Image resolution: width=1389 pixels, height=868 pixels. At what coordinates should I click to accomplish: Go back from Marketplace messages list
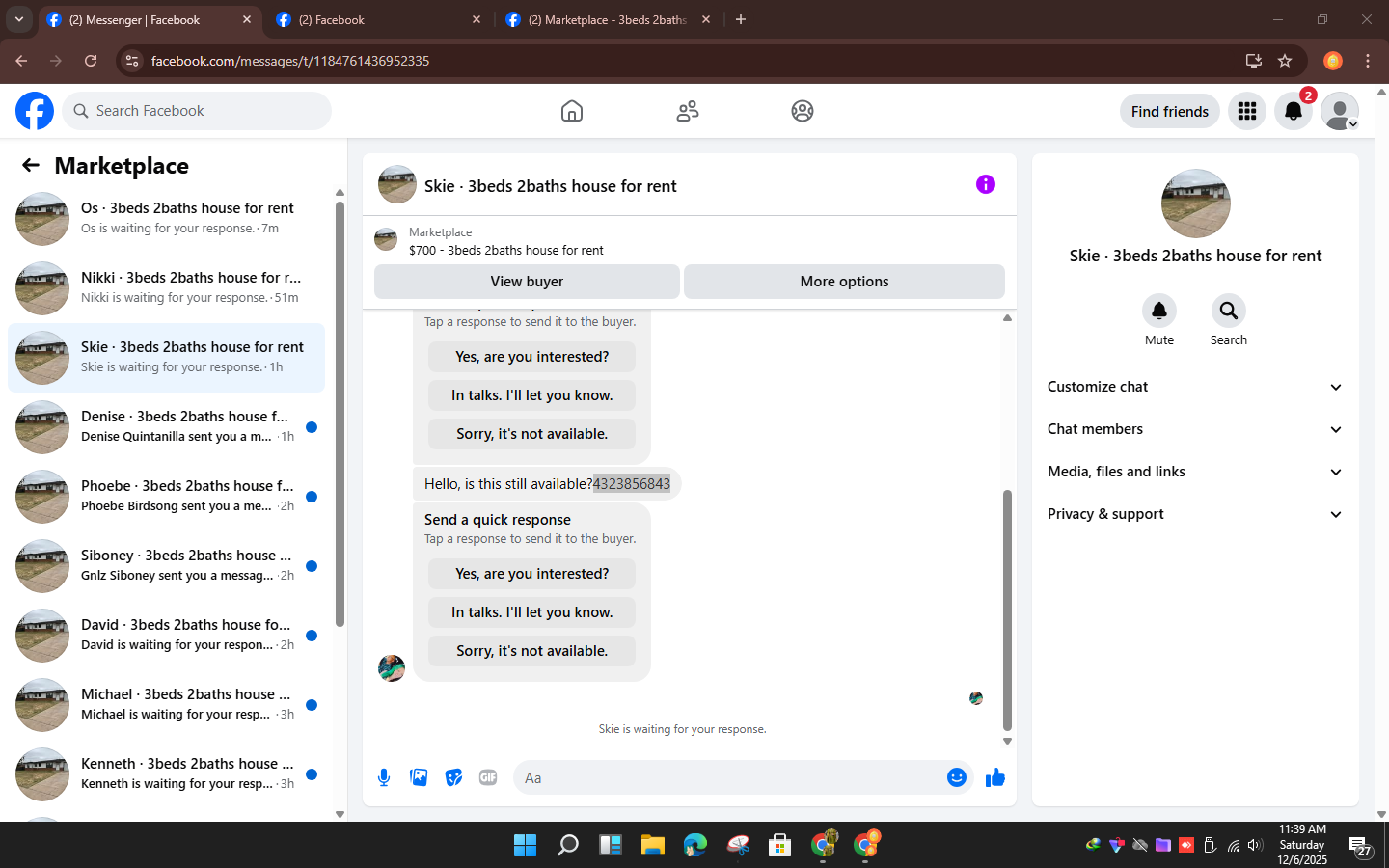[31, 165]
